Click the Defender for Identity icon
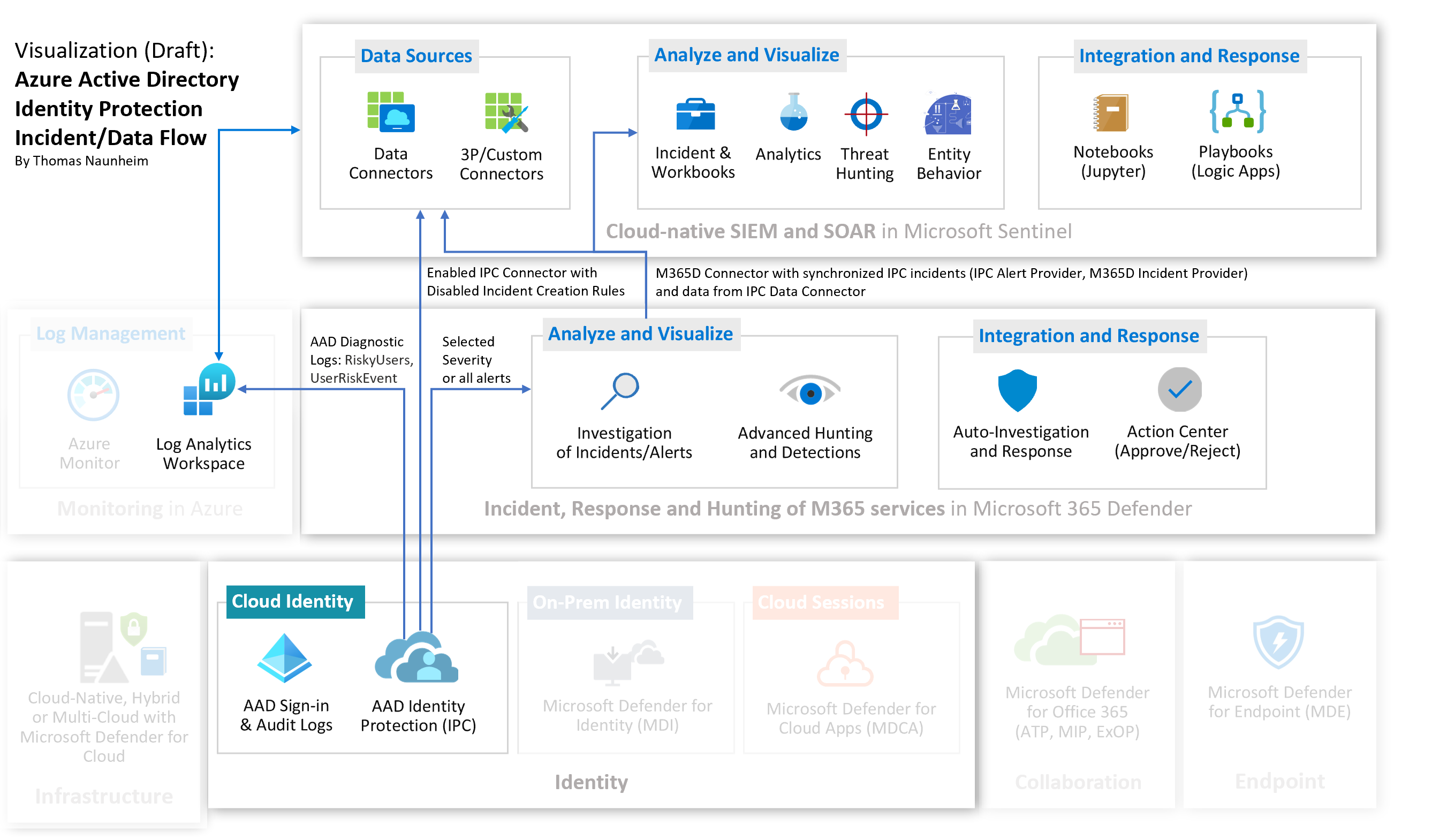The image size is (1447, 840). tap(628, 663)
